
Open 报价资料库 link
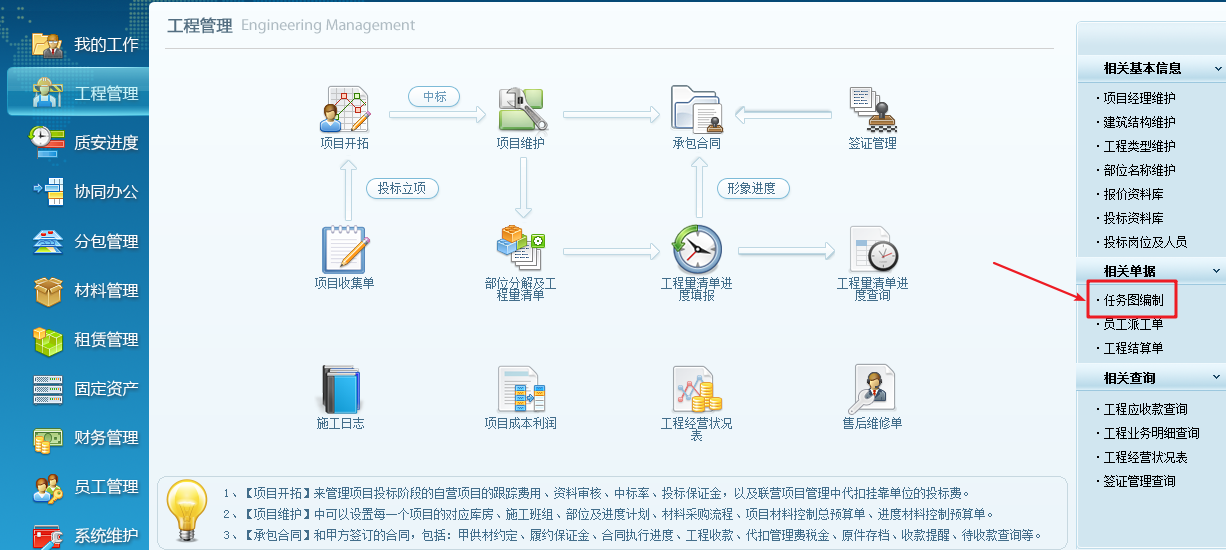(1133, 194)
